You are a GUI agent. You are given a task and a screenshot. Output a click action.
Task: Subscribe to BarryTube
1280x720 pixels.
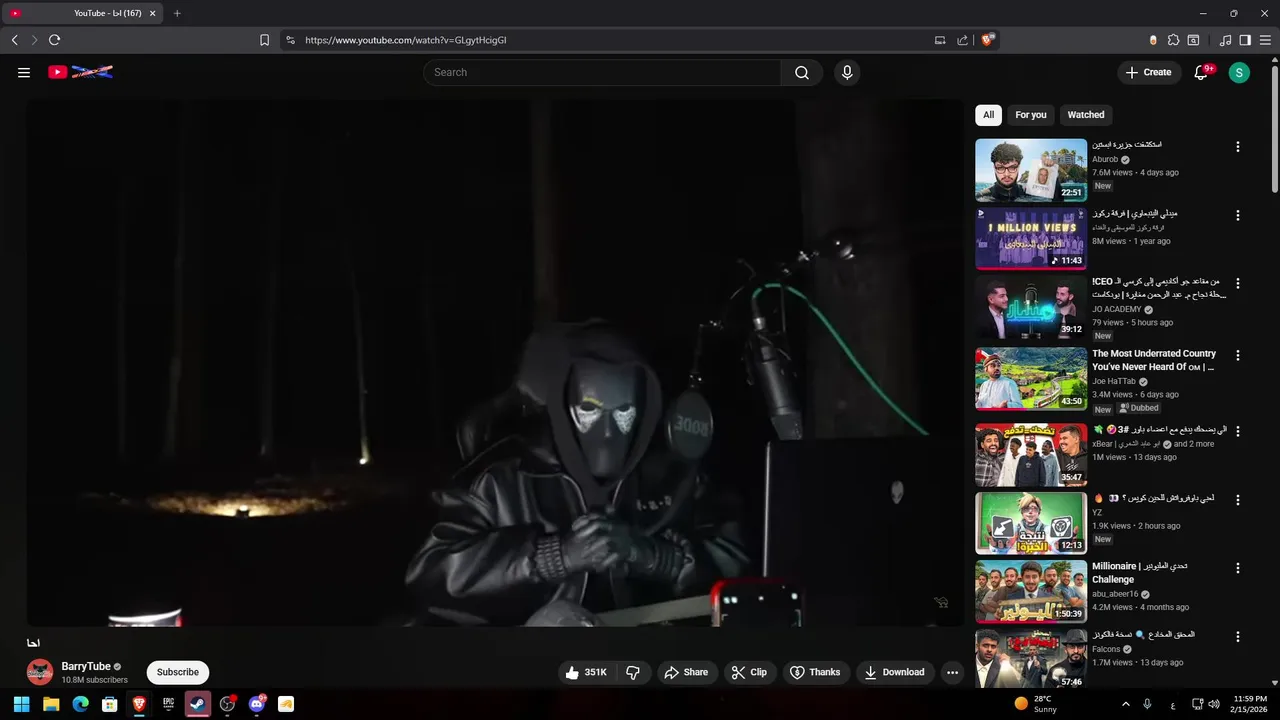178,672
